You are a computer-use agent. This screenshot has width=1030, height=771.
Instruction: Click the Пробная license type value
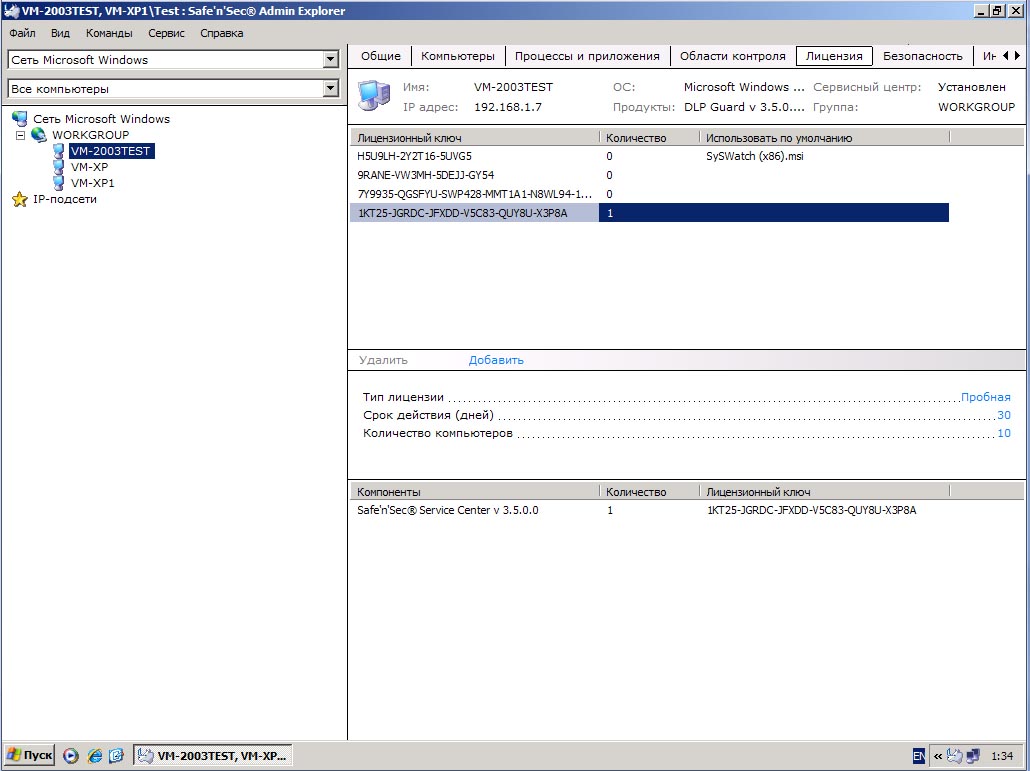pos(985,397)
